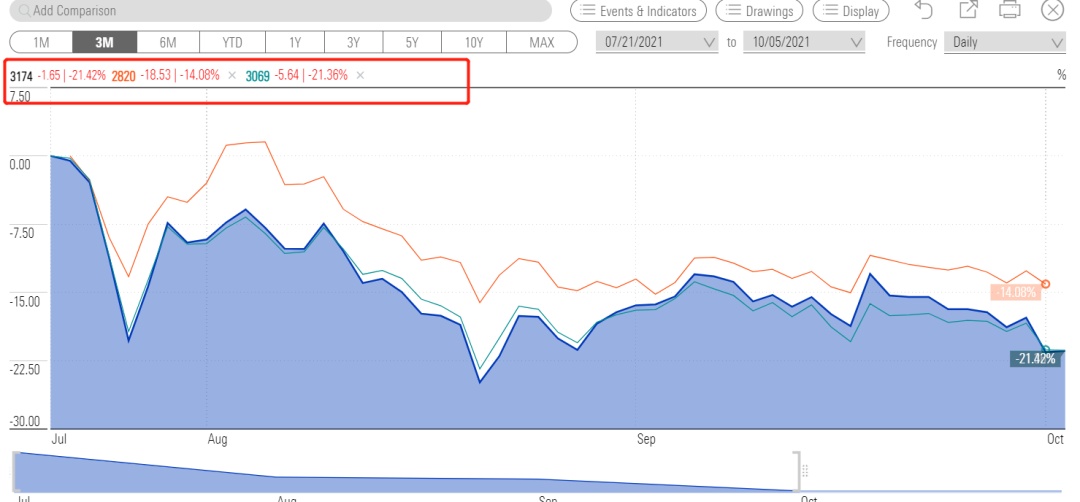Click the range slider right handle

(797, 471)
